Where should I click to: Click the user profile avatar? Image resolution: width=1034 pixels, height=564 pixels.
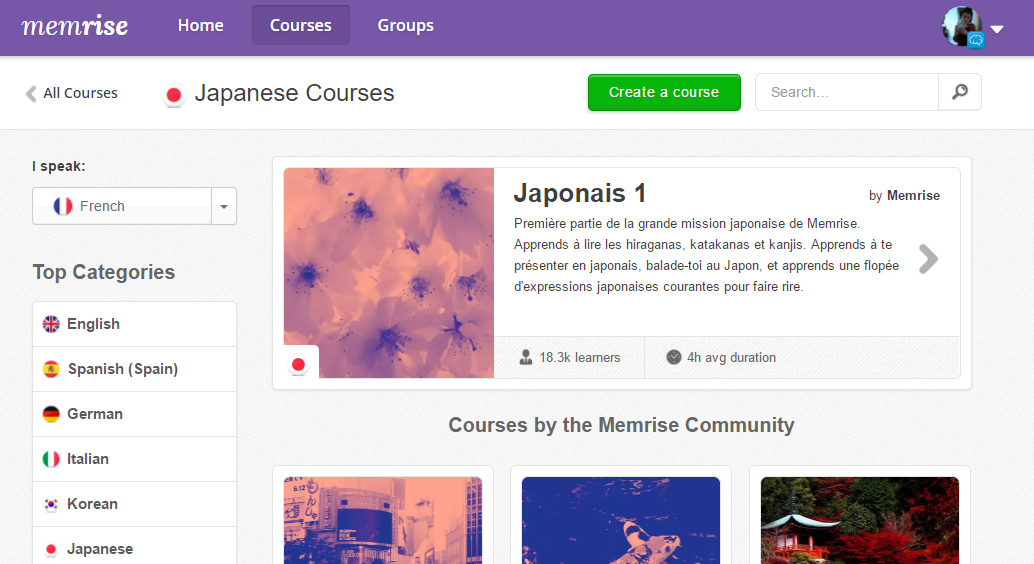(x=962, y=26)
